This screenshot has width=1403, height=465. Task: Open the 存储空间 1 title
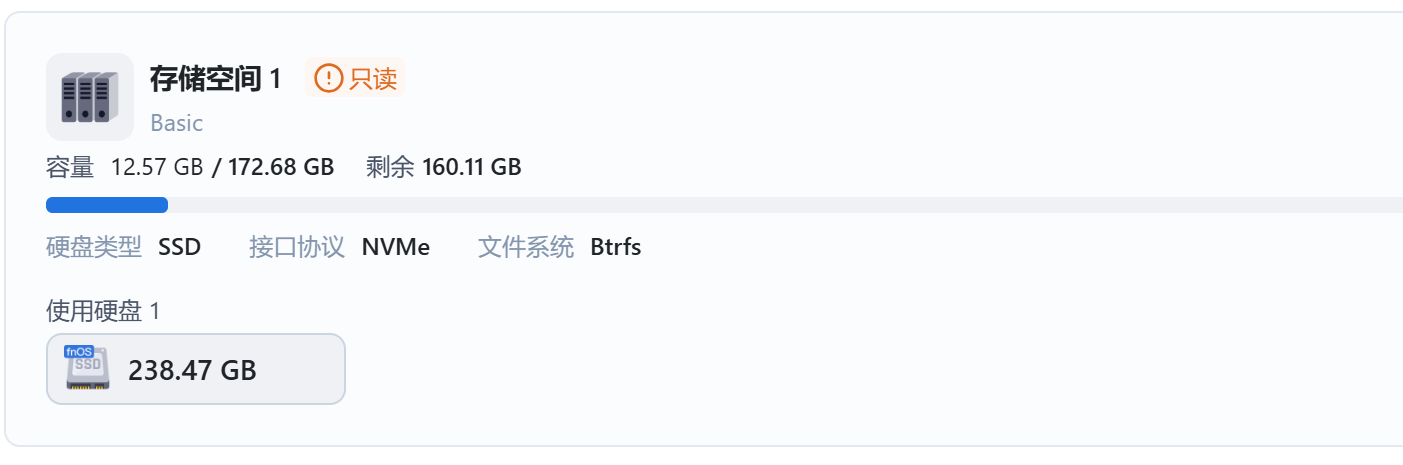(x=215, y=79)
